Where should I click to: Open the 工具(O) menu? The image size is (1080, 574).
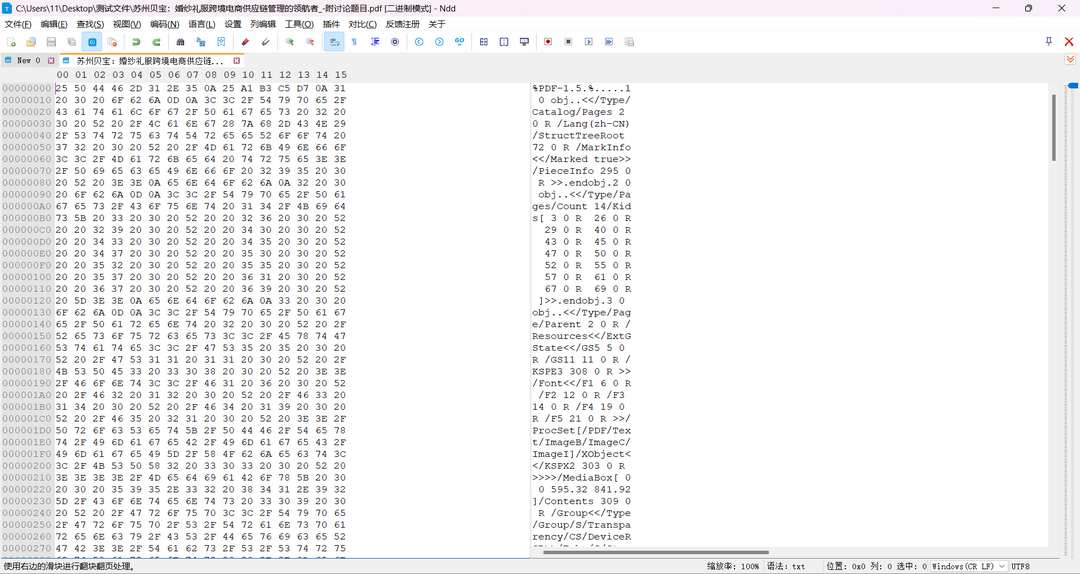pyautogui.click(x=298, y=24)
